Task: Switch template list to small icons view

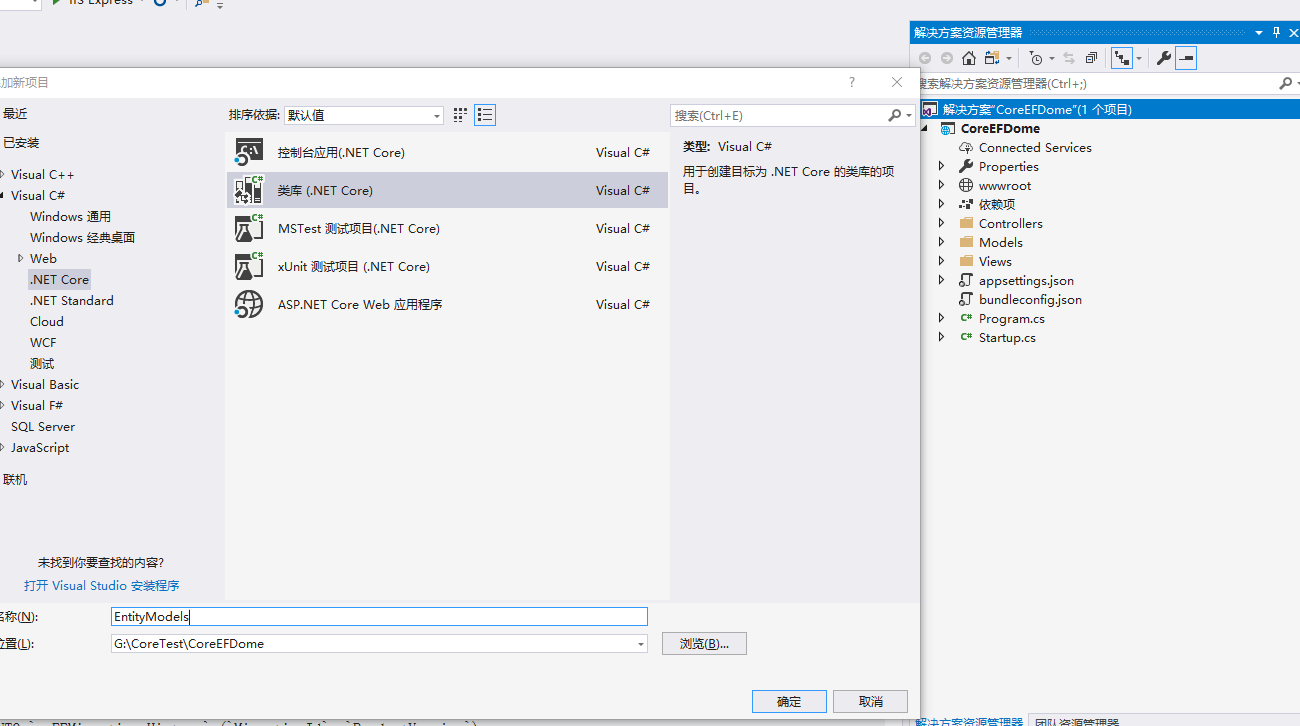Action: point(460,115)
